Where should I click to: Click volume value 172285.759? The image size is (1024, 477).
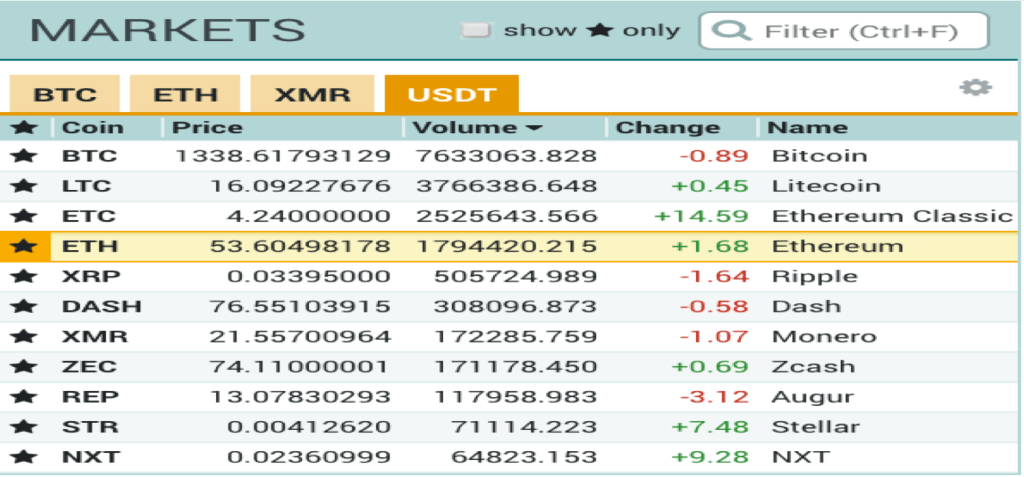[x=515, y=336]
